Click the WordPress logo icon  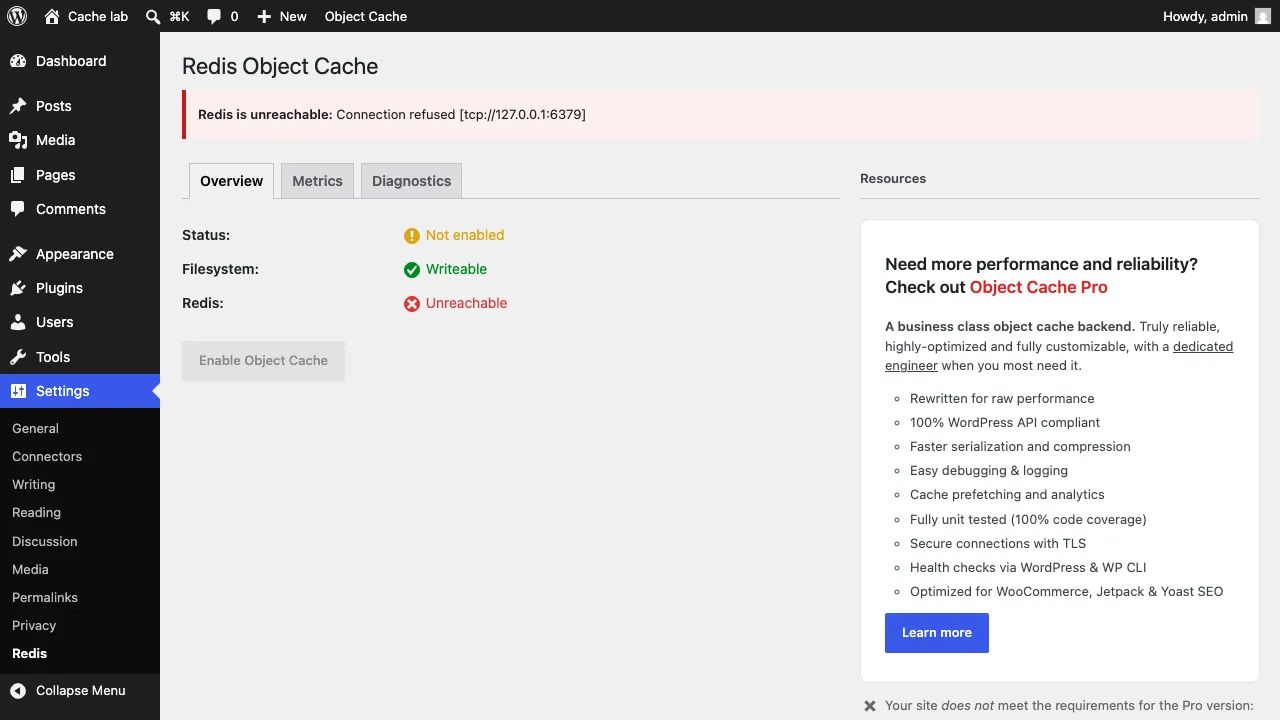coord(16,16)
